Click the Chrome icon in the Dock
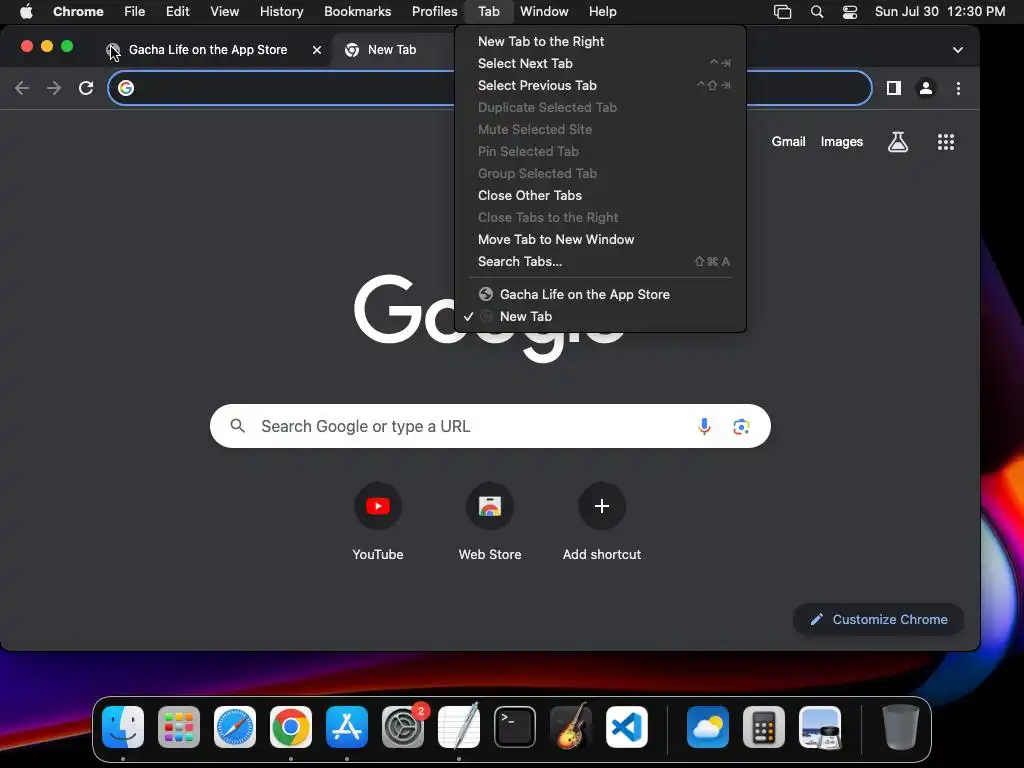The image size is (1024, 768). pyautogui.click(x=291, y=727)
